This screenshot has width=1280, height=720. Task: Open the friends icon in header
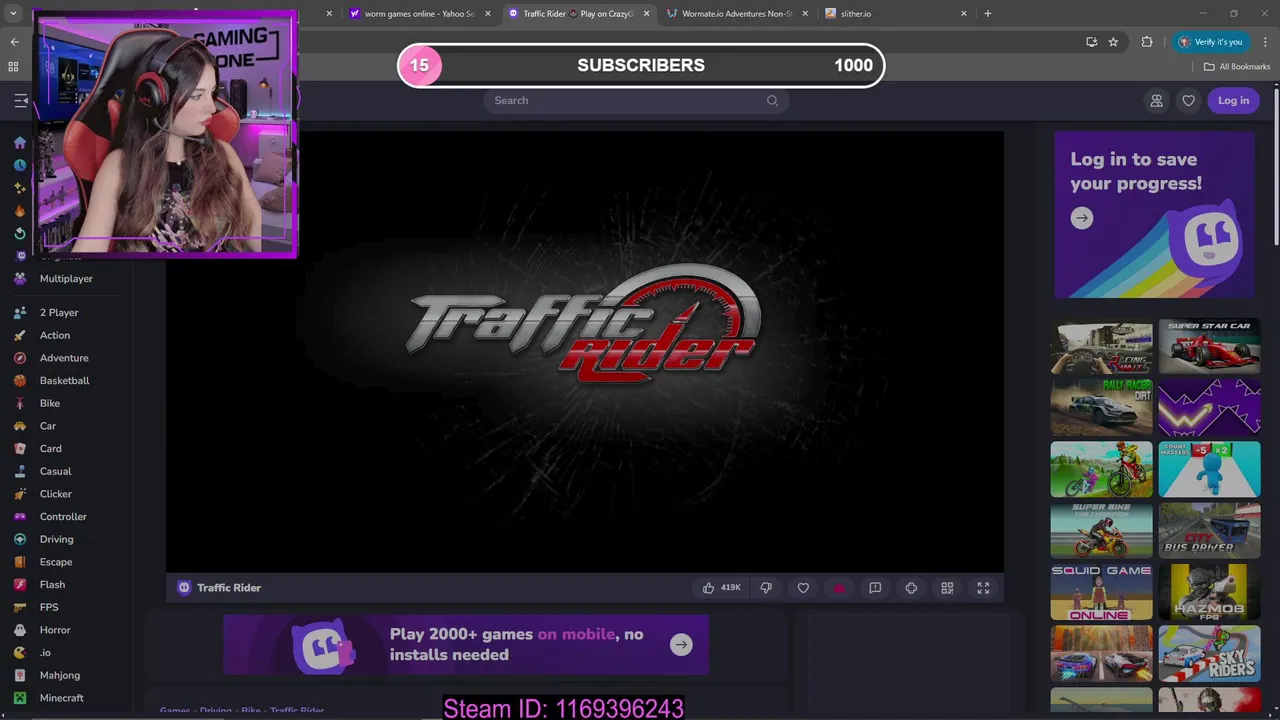[1156, 100]
